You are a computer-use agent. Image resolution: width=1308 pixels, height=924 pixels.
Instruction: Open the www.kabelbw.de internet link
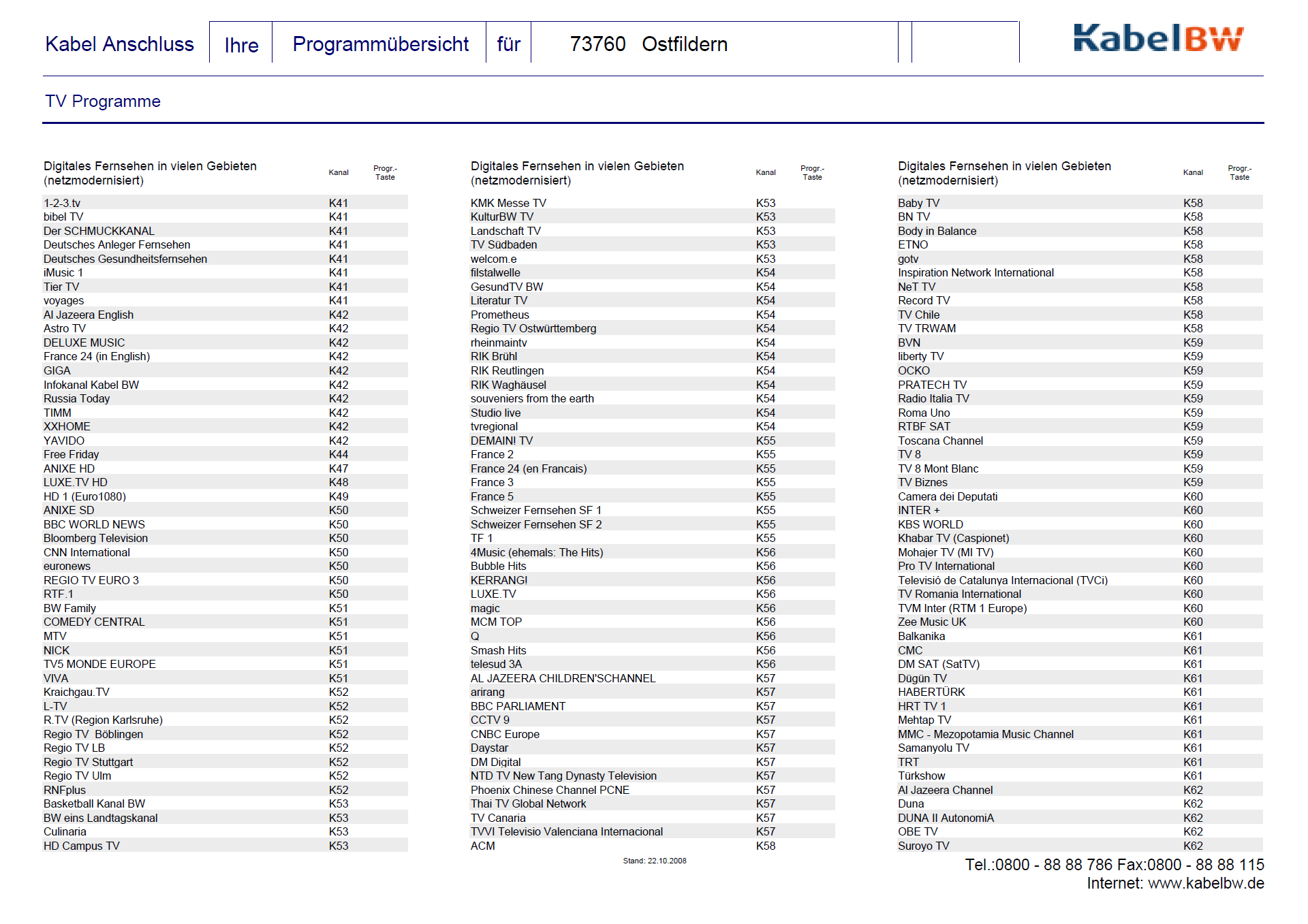tap(1206, 884)
